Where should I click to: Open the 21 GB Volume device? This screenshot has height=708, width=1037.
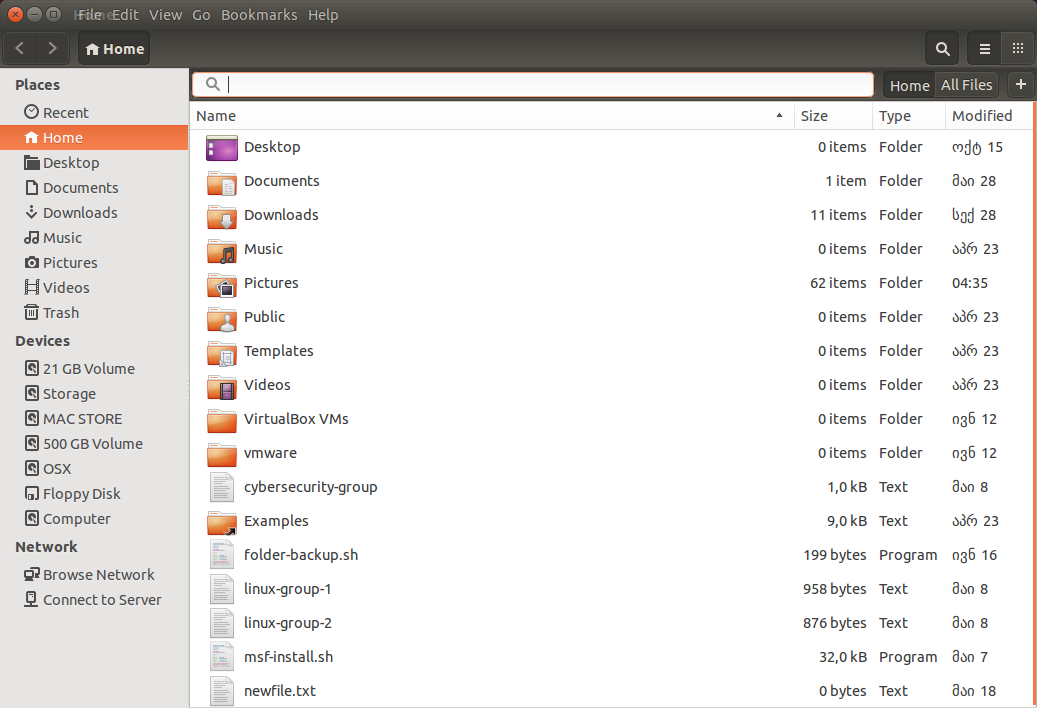pyautogui.click(x=94, y=369)
